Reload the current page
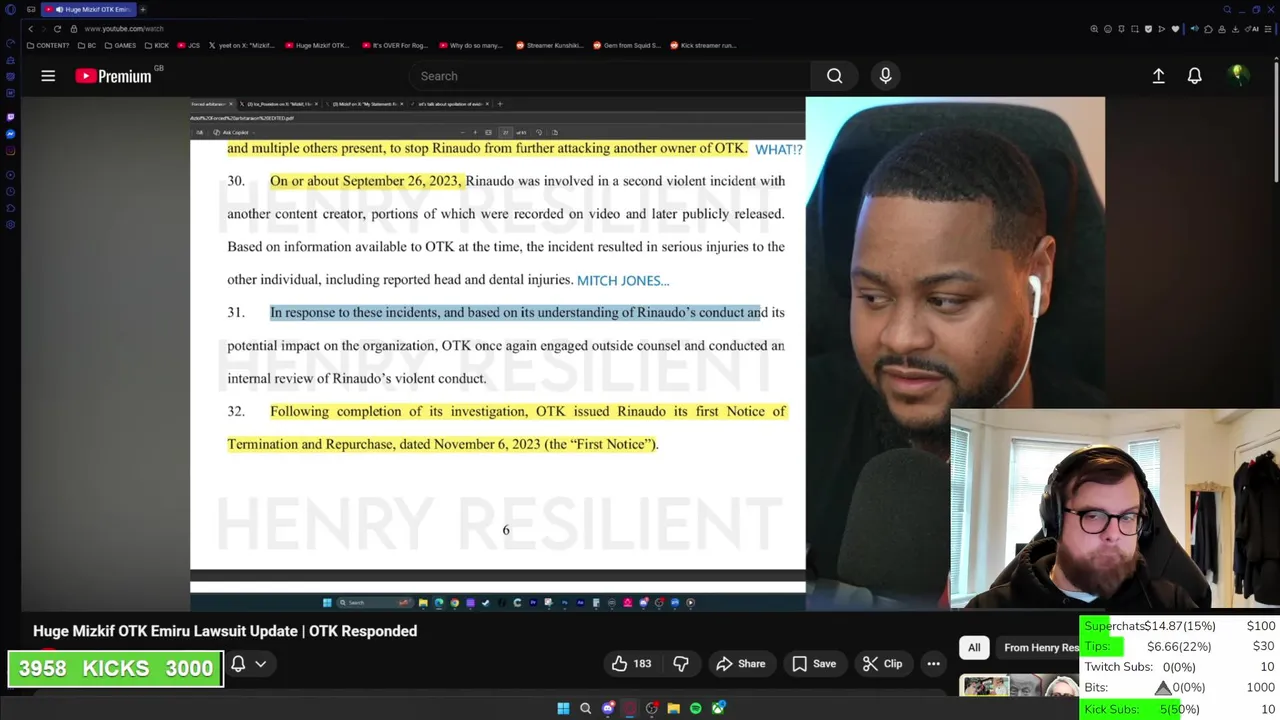This screenshot has width=1280, height=720. coord(57,28)
